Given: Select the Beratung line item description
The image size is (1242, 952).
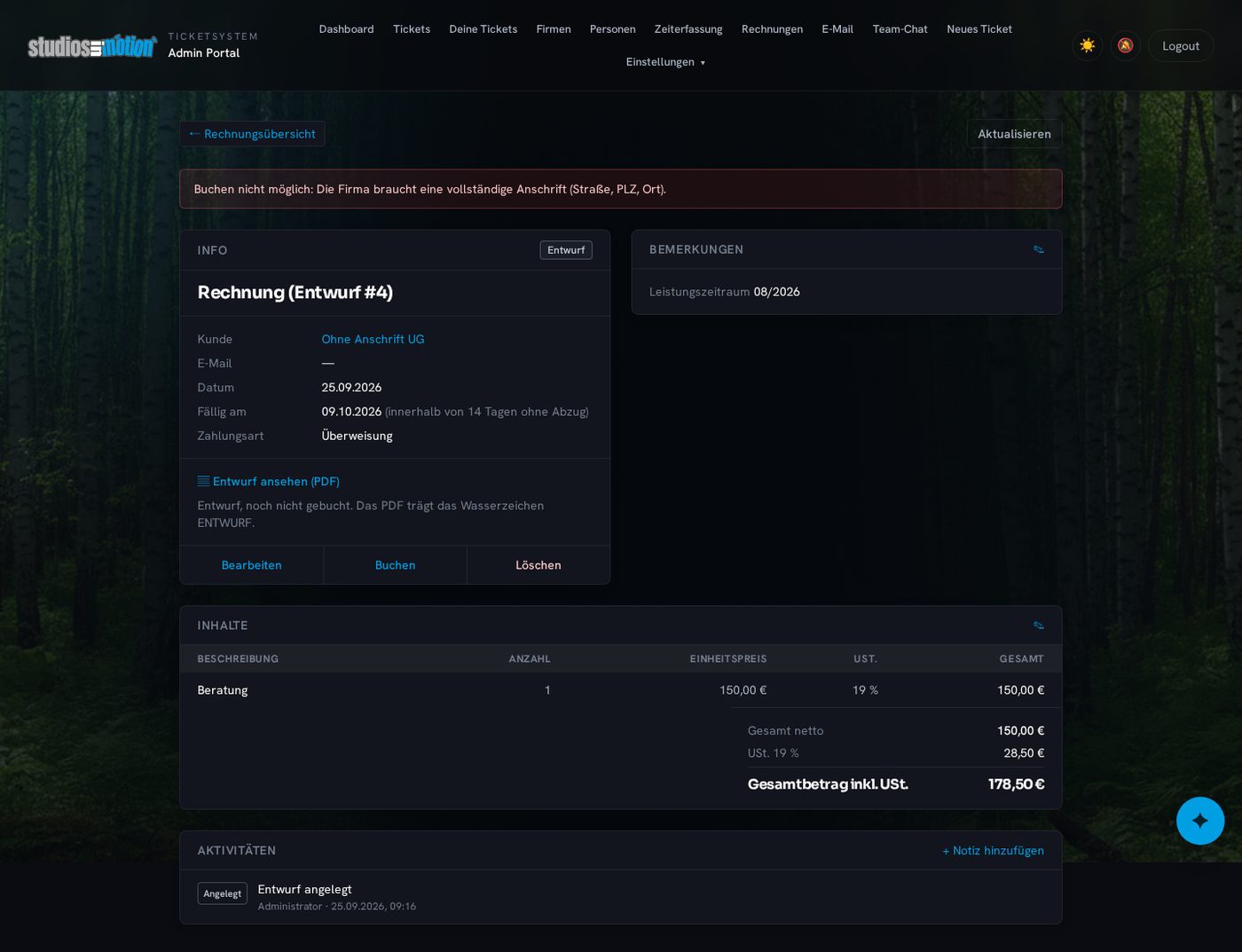Looking at the screenshot, I should click(223, 690).
